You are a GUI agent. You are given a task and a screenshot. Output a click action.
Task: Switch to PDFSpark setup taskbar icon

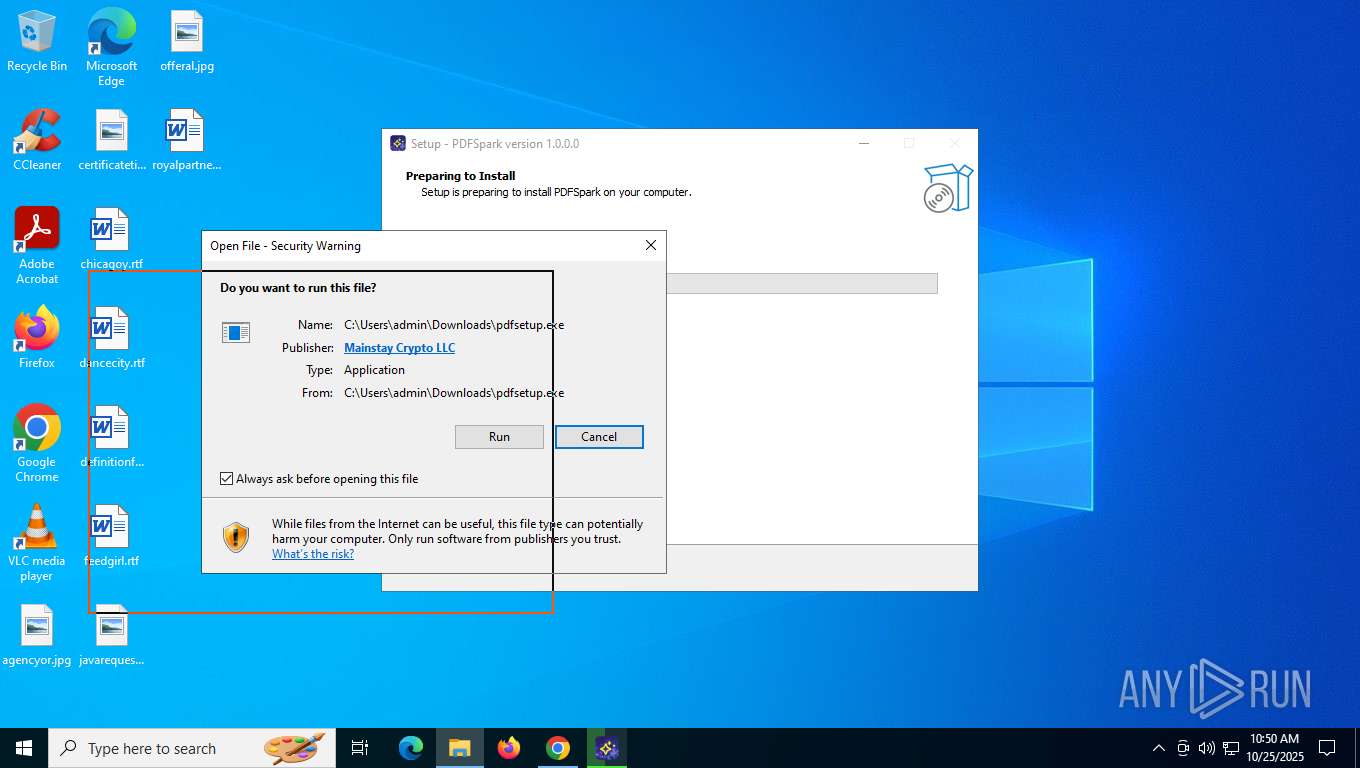pyautogui.click(x=607, y=748)
